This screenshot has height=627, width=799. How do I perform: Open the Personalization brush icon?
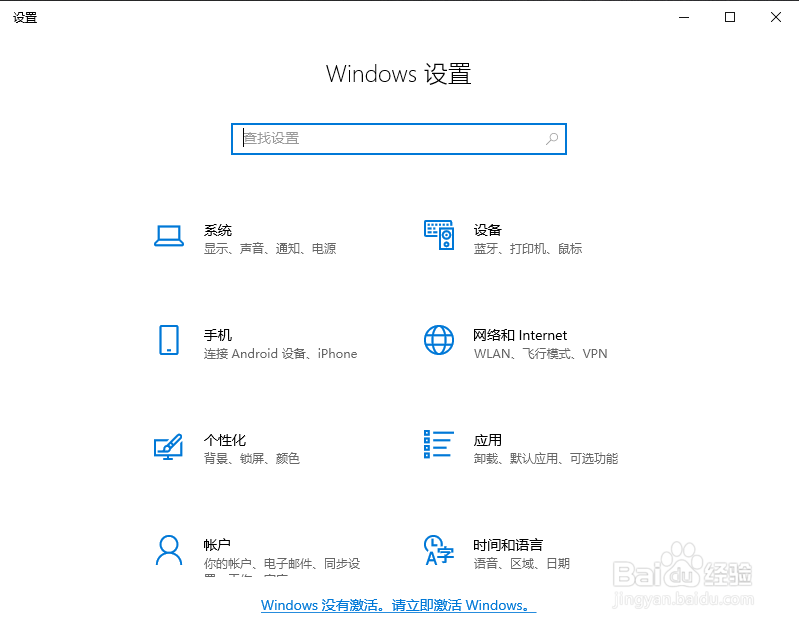(169, 446)
